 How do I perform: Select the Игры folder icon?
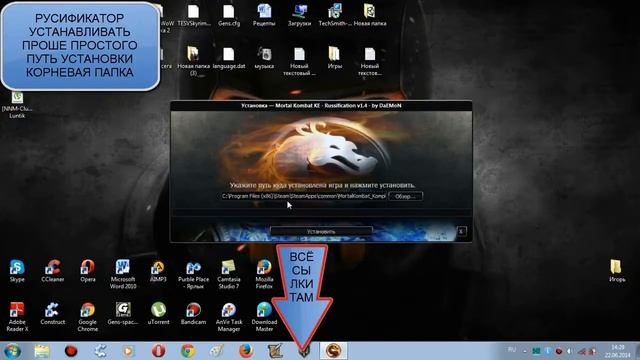[x=335, y=58]
